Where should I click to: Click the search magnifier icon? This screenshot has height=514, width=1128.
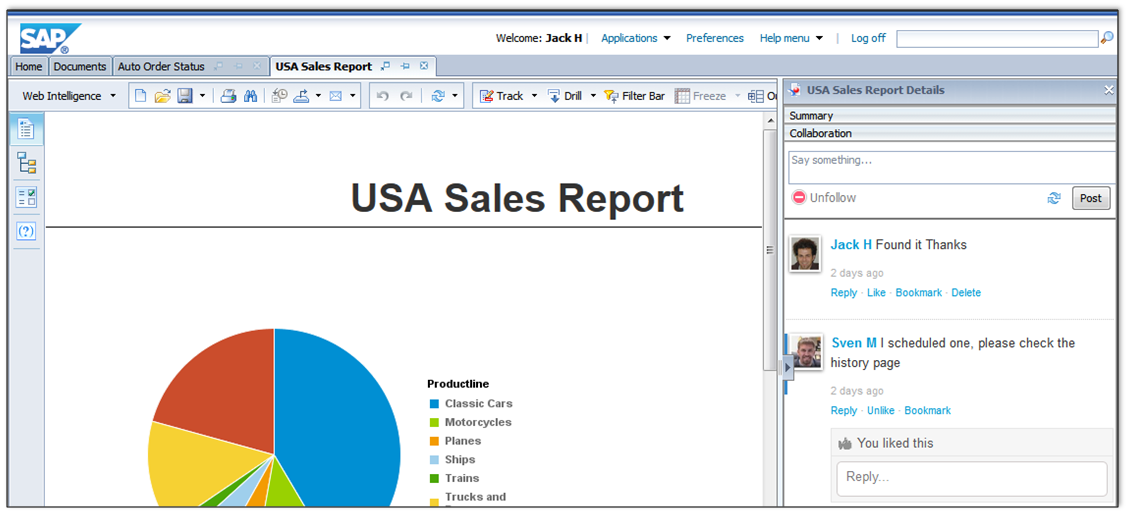(1107, 38)
